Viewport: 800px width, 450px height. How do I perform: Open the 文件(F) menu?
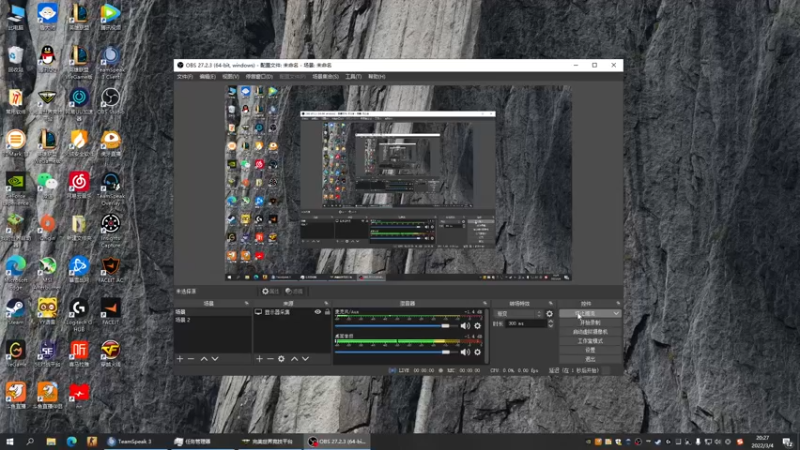point(184,76)
